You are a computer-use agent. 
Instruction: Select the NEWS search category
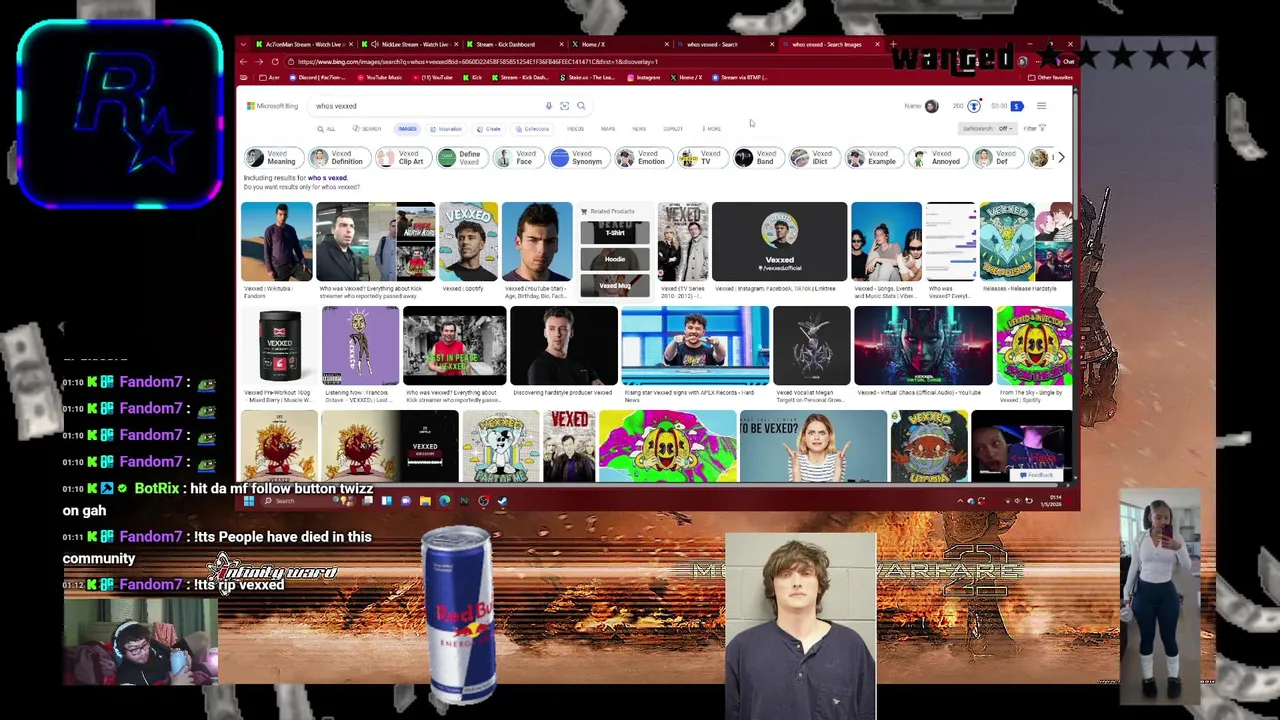click(639, 129)
